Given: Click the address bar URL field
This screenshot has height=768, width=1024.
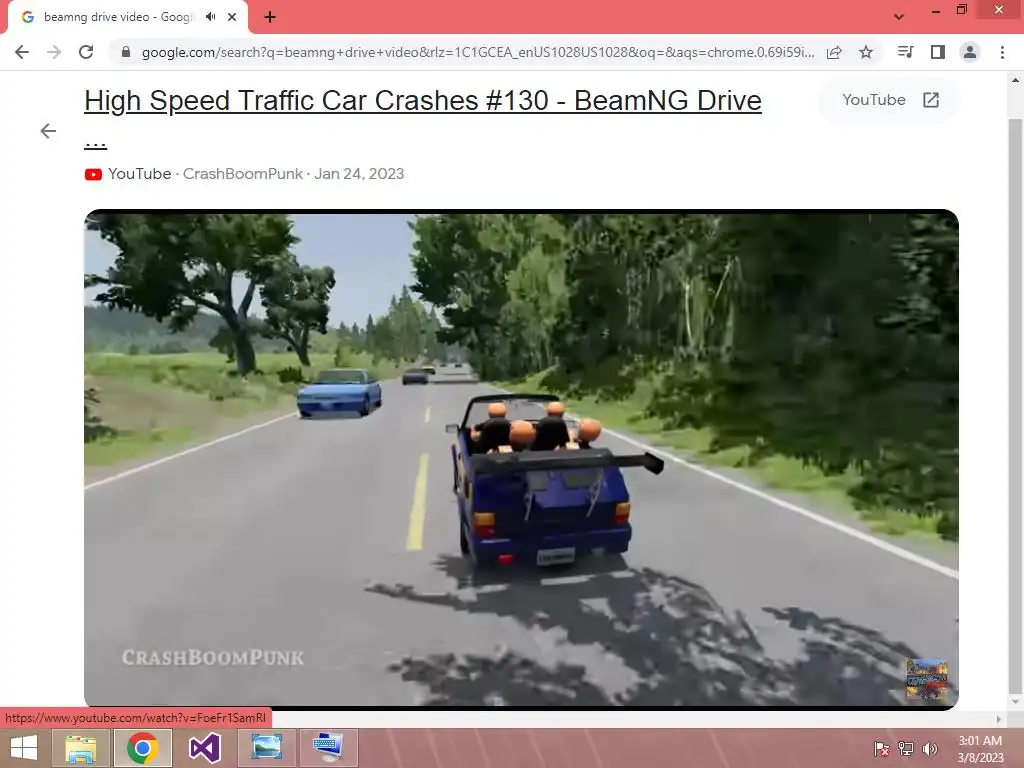Looking at the screenshot, I should (477, 52).
